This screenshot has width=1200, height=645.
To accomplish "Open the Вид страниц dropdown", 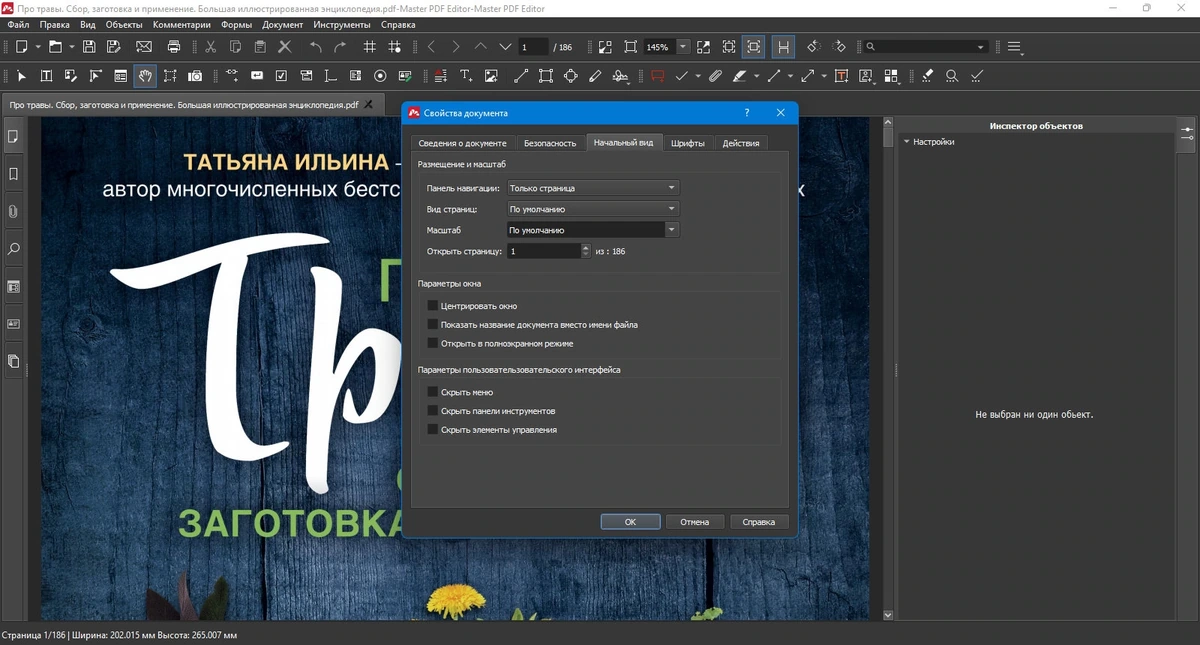I will 593,209.
